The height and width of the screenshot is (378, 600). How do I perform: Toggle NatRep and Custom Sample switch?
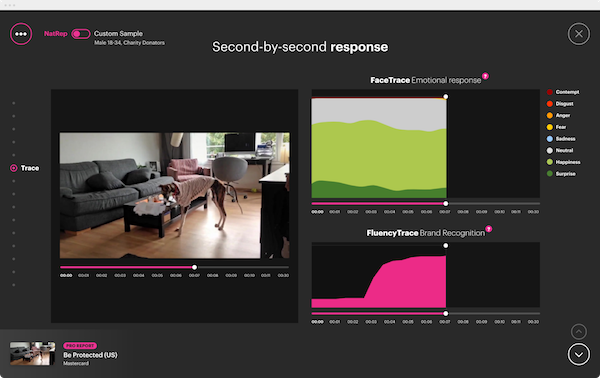tap(81, 34)
